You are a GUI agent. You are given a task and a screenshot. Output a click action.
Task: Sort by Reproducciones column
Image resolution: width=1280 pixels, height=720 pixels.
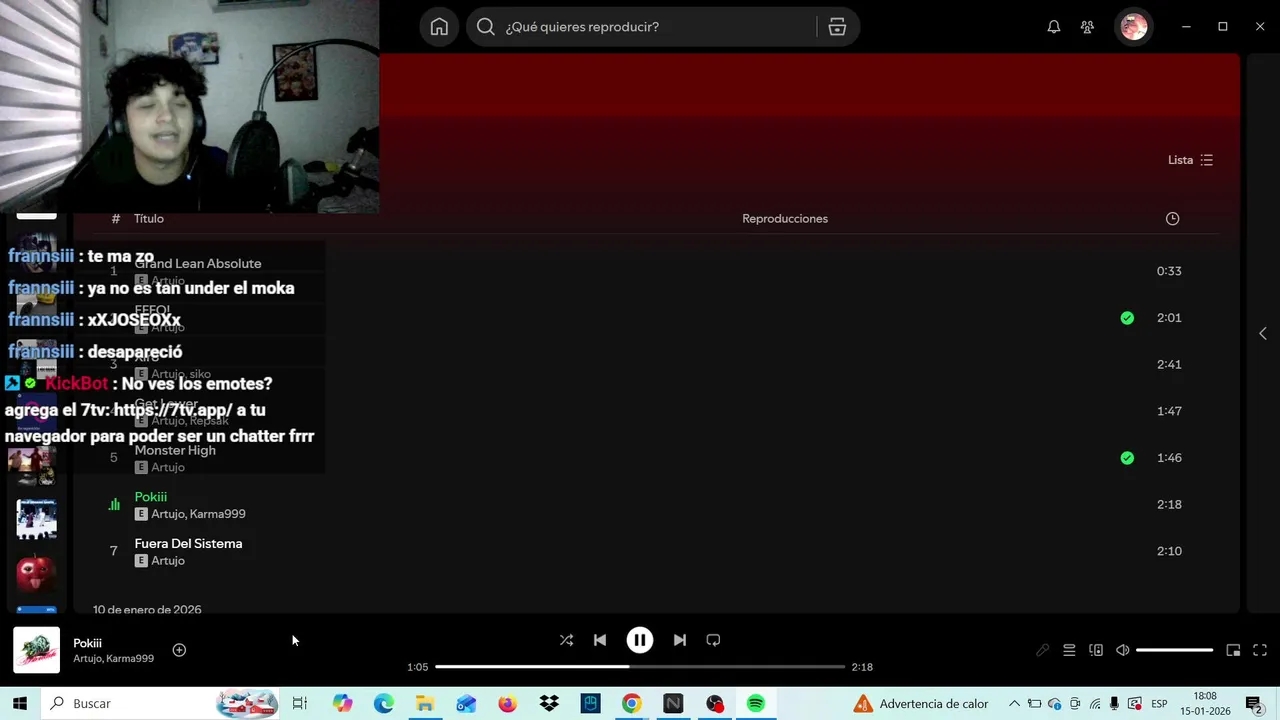(x=785, y=219)
